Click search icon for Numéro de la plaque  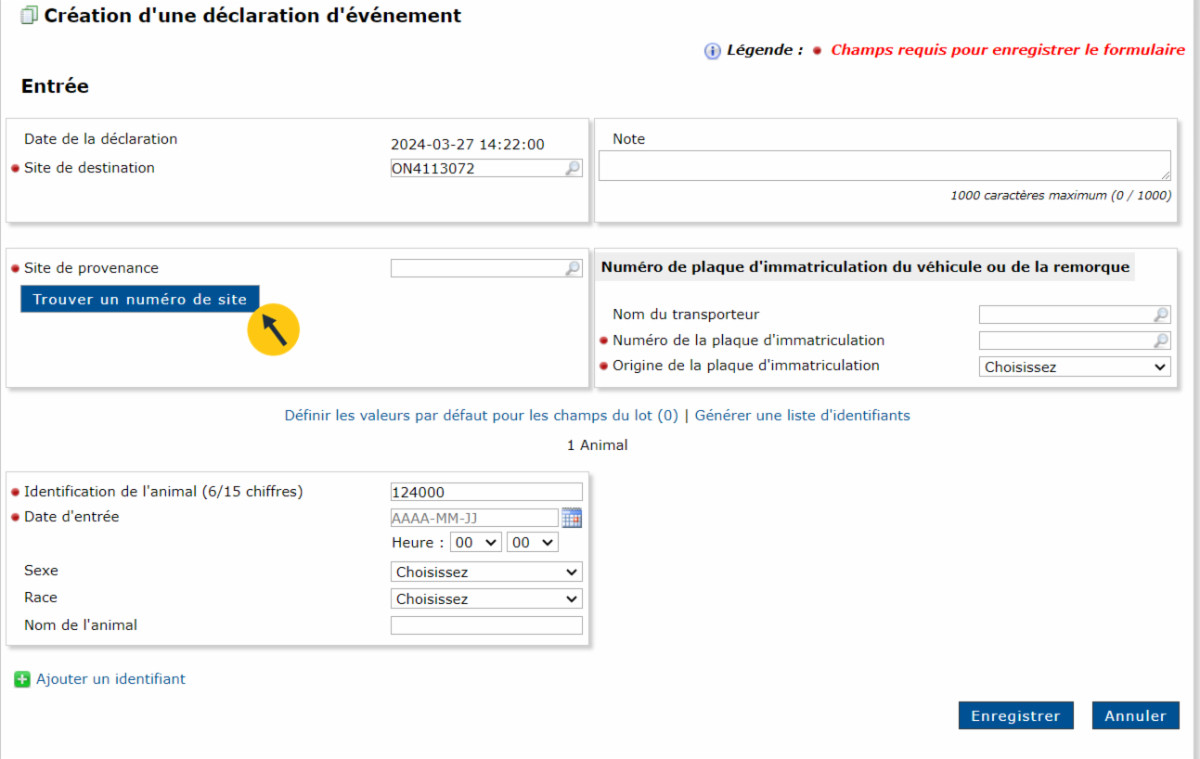[x=1160, y=341]
